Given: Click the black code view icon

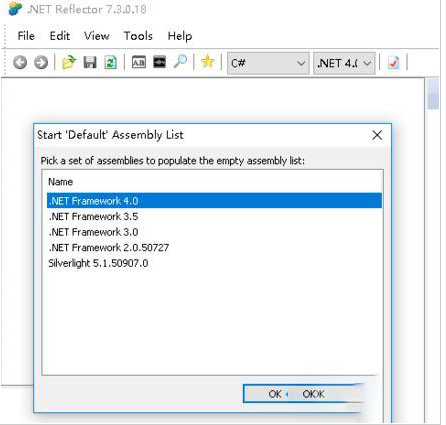Looking at the screenshot, I should coord(159,62).
